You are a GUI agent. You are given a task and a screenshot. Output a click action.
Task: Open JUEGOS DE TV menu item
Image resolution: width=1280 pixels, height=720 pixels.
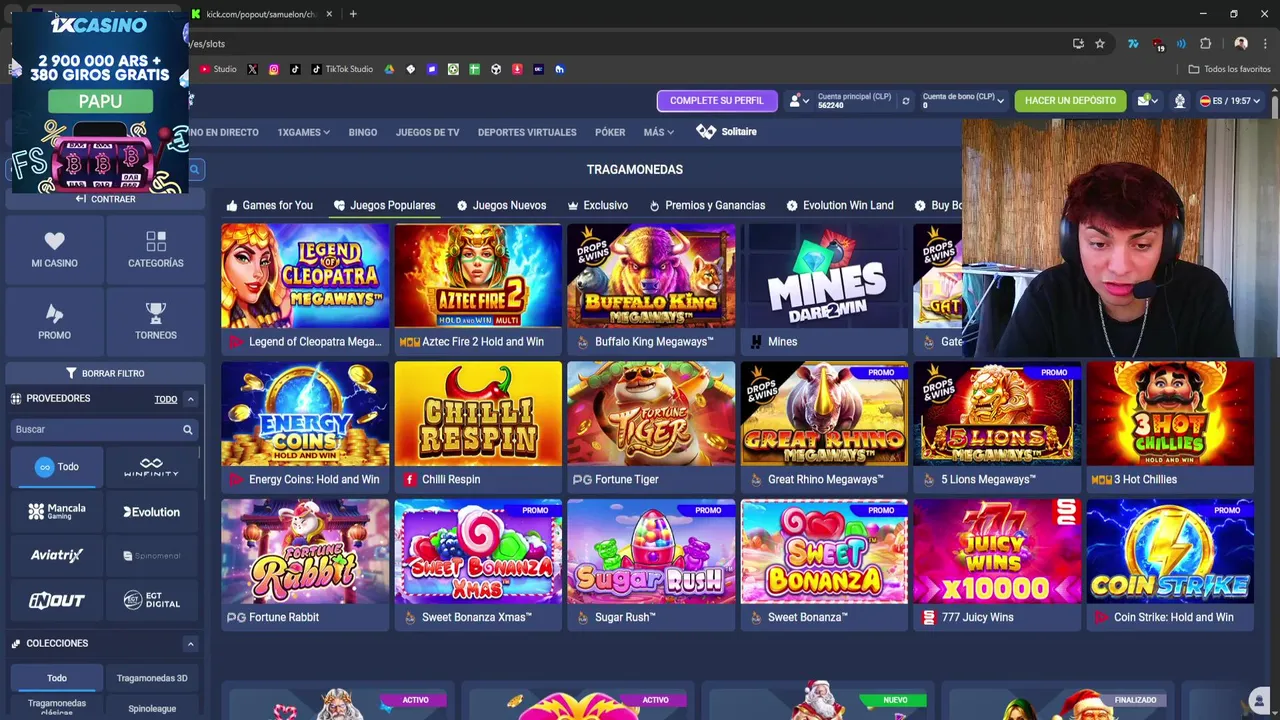427,132
